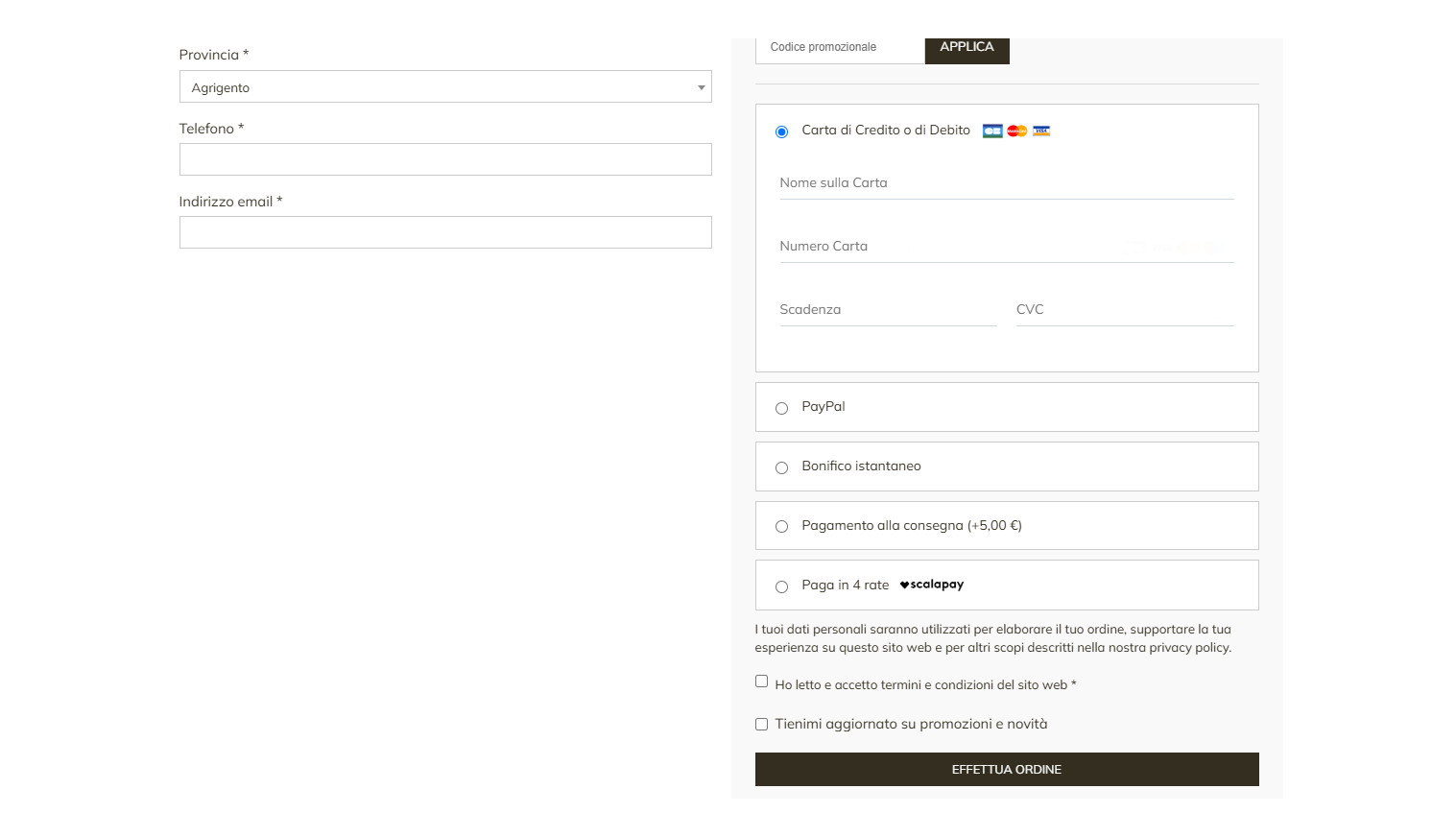Image resolution: width=1456 pixels, height=837 pixels.
Task: Click the Nome sulla Carta field
Action: [x=1006, y=183]
